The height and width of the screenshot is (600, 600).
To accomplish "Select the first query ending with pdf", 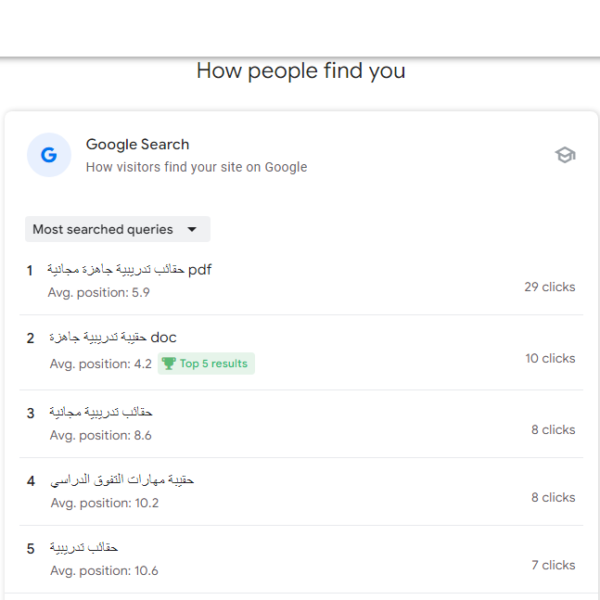I will 129,270.
